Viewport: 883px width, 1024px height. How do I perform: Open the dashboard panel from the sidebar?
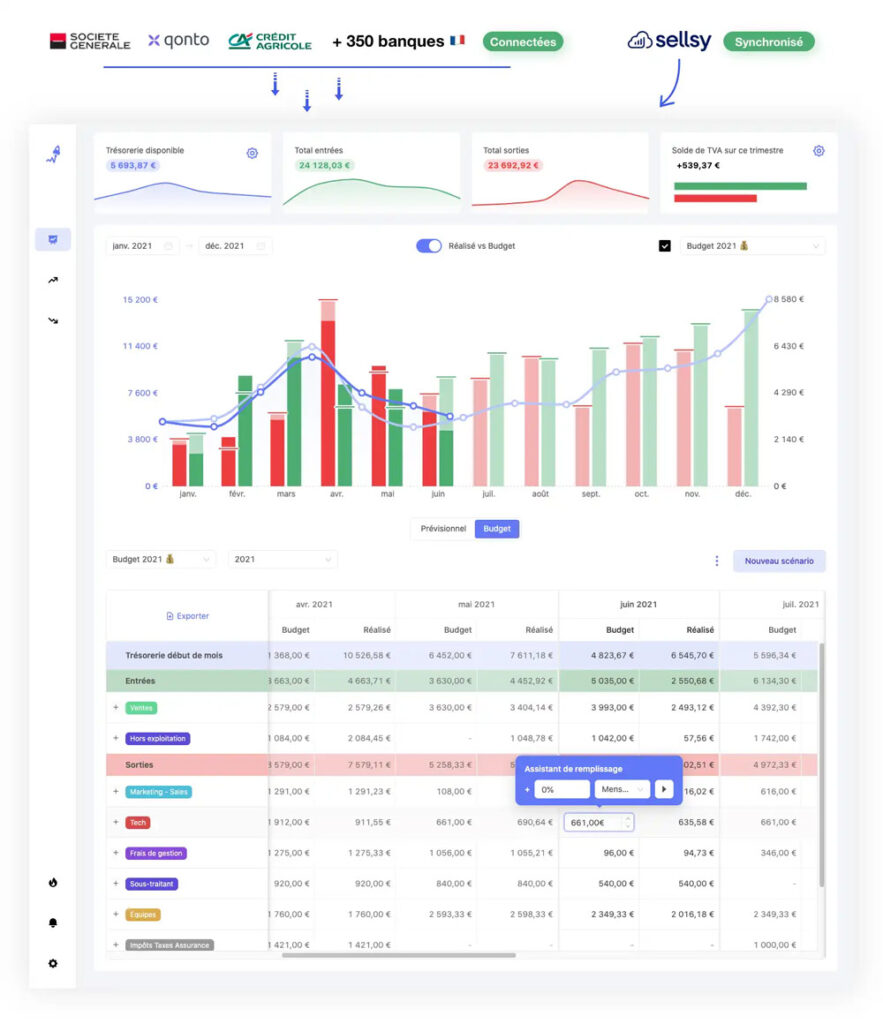(53, 239)
